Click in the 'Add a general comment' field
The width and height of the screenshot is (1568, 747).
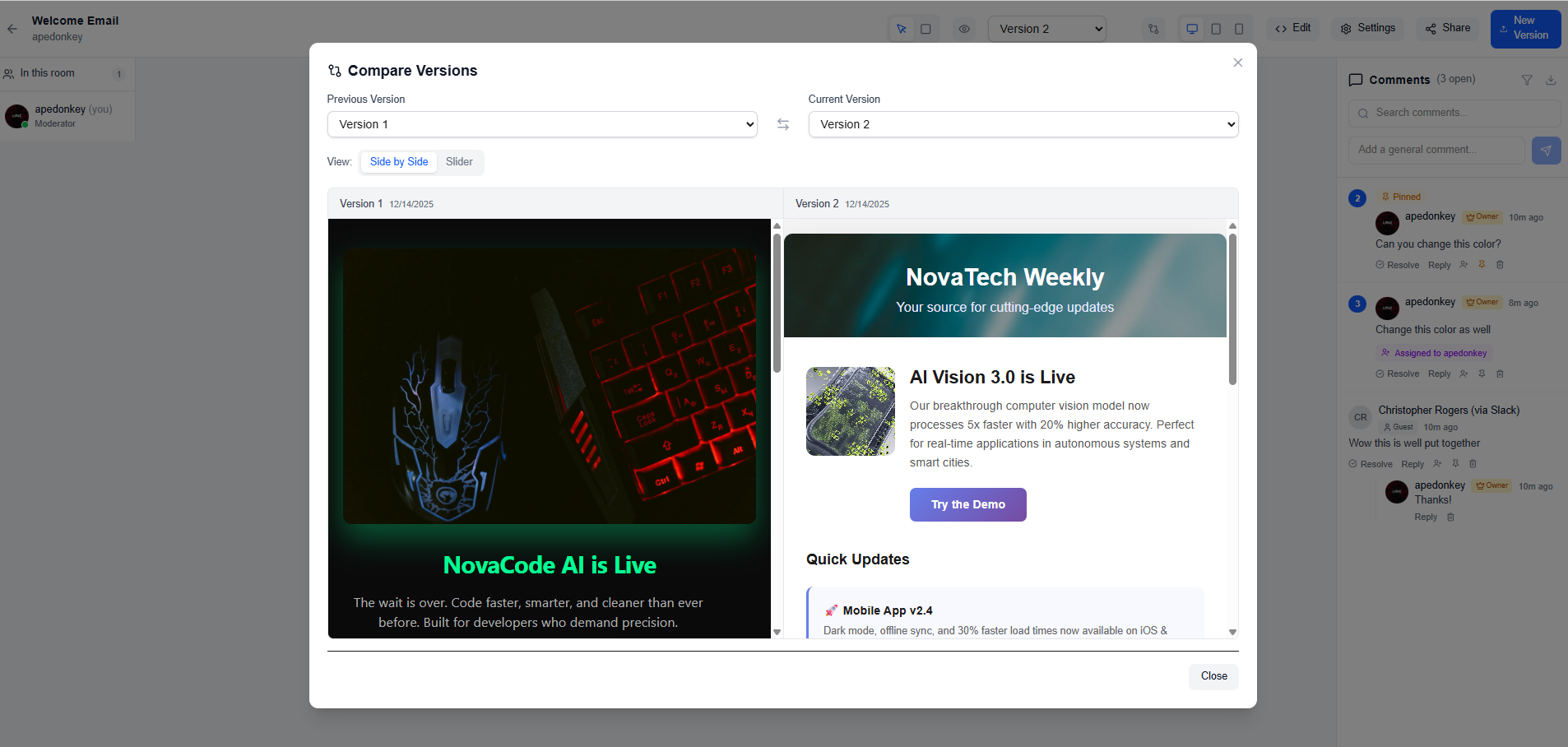click(1436, 150)
